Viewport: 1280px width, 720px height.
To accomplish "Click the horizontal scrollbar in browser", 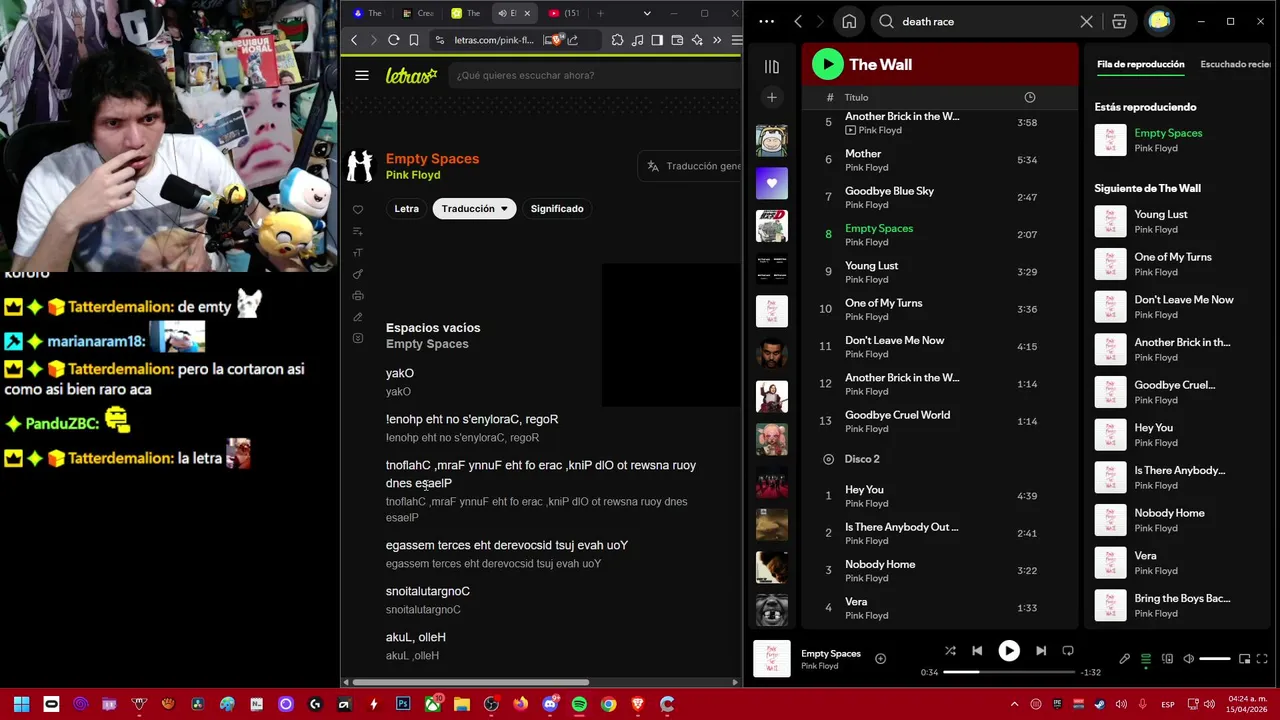I will 470,682.
